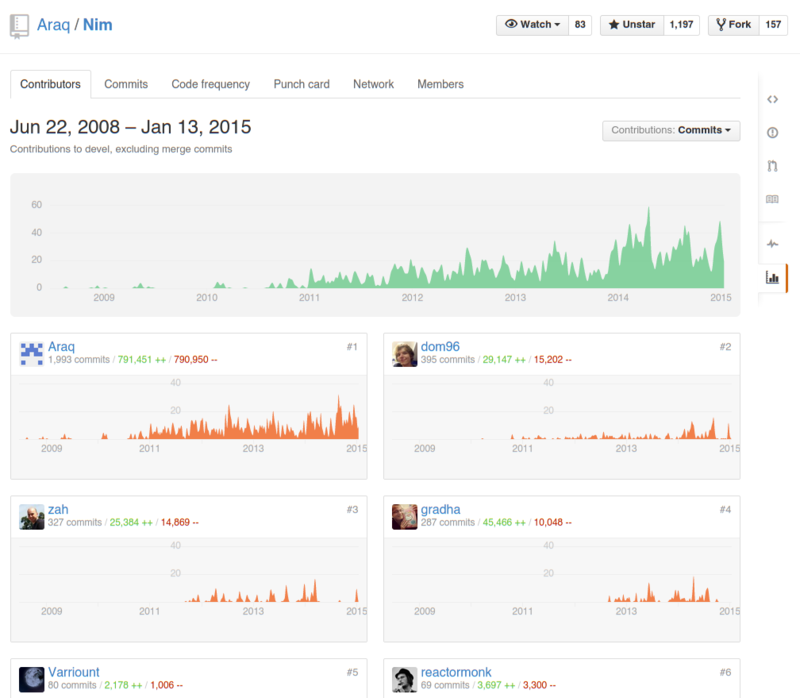Open gradha's 287 commits link
The width and height of the screenshot is (800, 698).
click(447, 522)
